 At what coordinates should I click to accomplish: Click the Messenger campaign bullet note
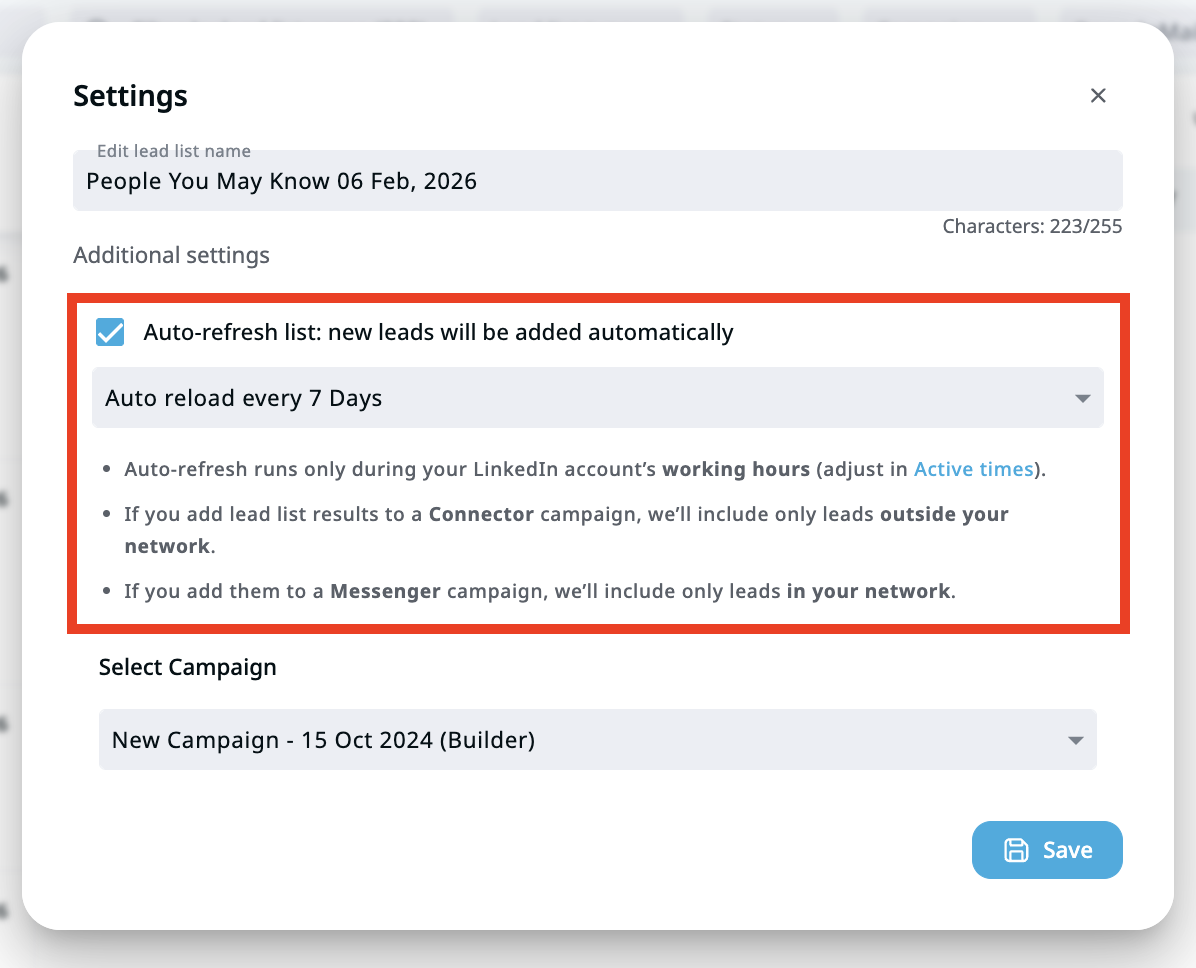click(540, 591)
